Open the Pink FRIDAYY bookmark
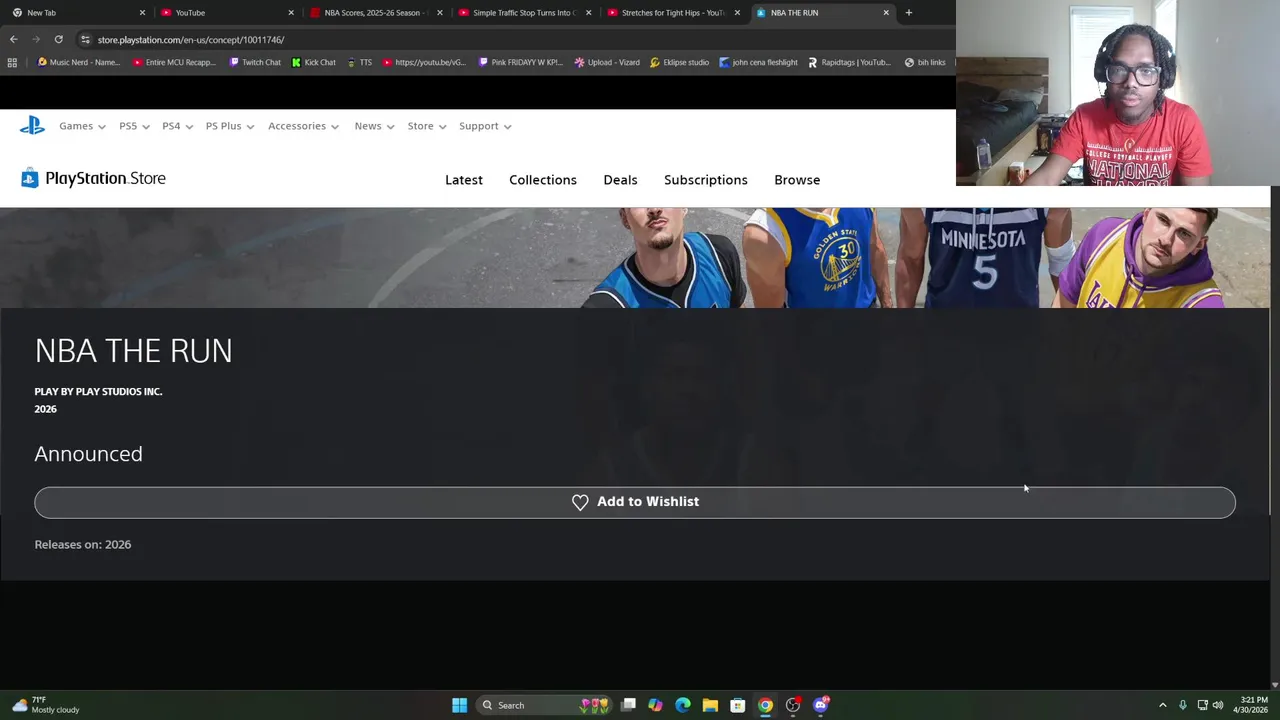Viewport: 1280px width, 720px height. coord(521,62)
